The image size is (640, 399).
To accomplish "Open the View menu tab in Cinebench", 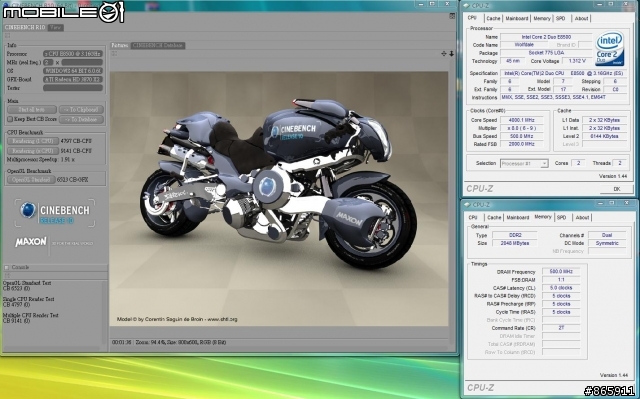I will pyautogui.click(x=56, y=27).
